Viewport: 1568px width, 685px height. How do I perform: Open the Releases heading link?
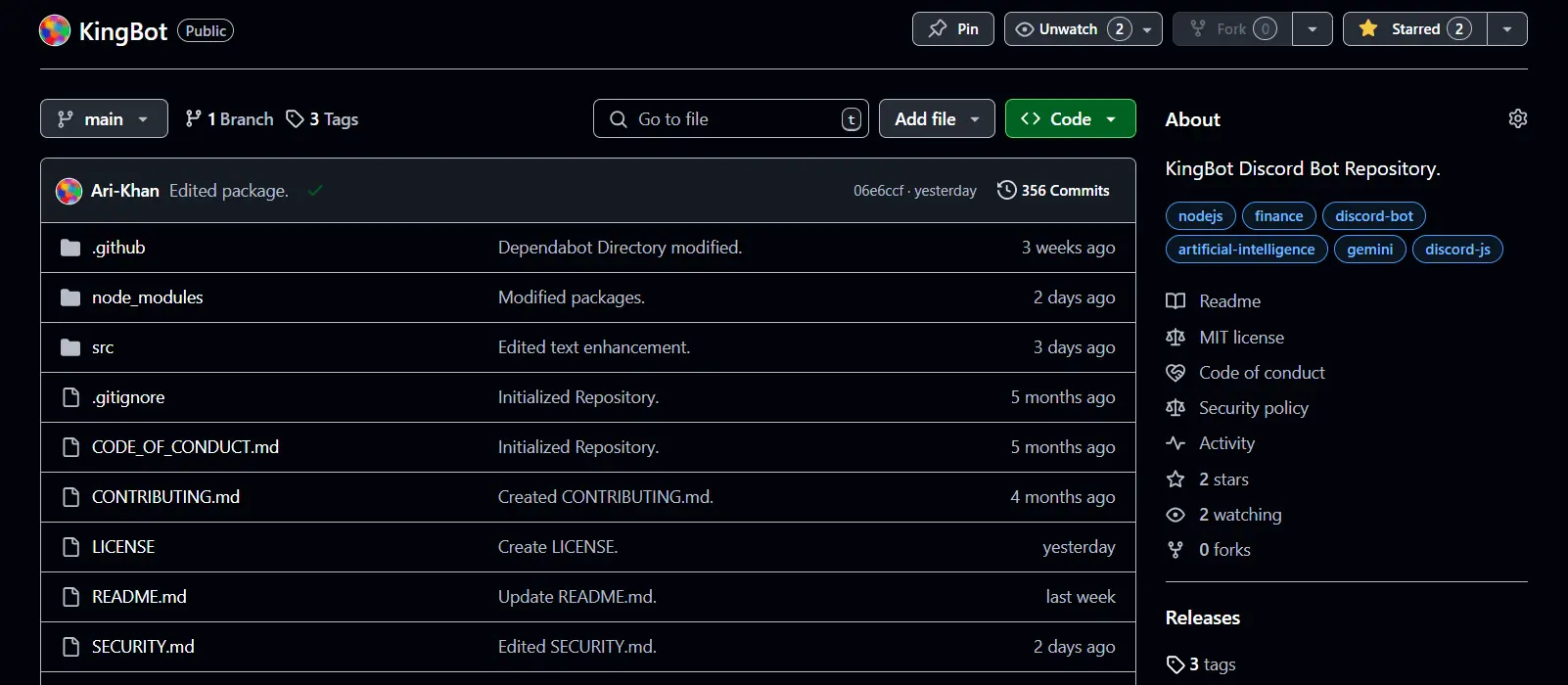click(1203, 617)
